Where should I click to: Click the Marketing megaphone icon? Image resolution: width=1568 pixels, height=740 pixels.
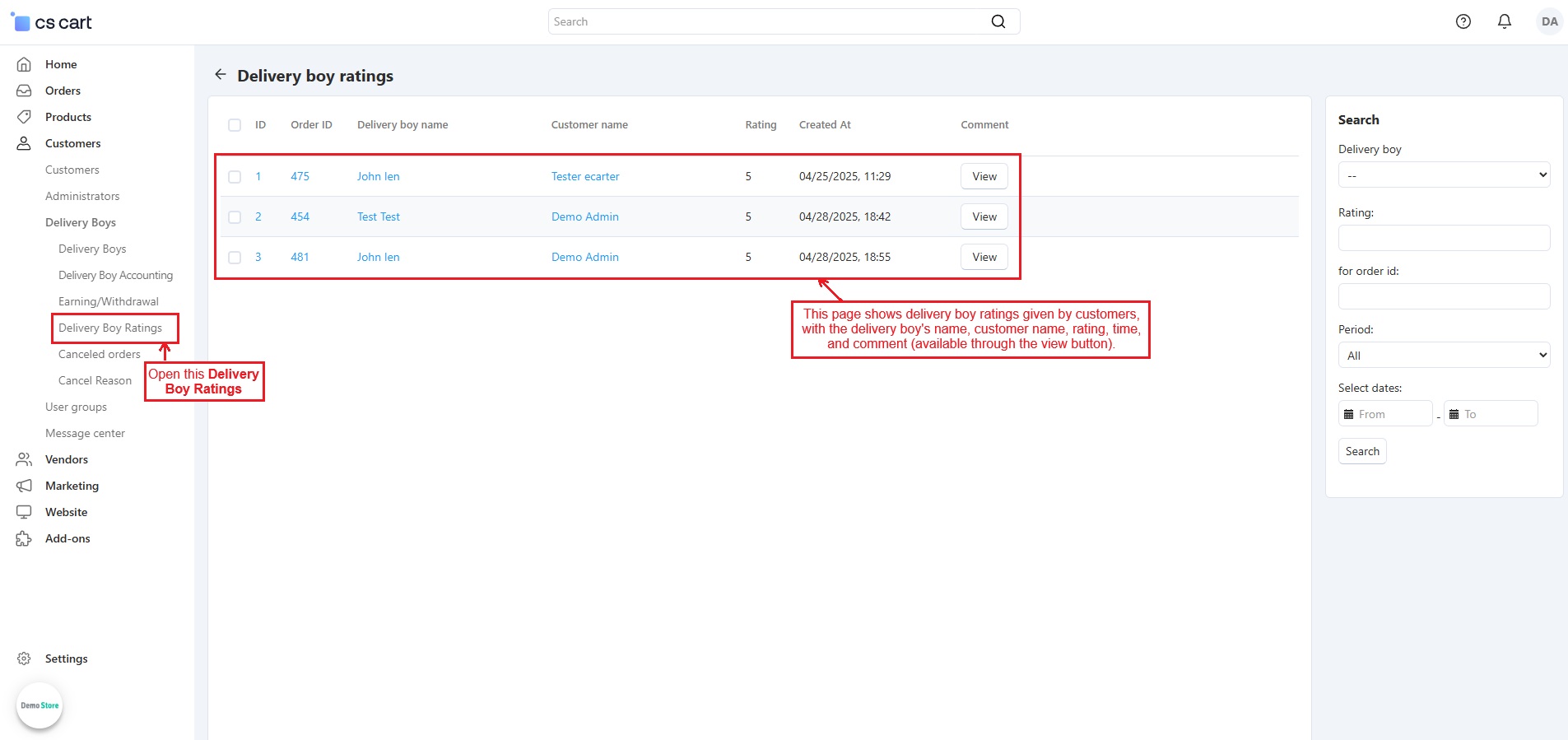coord(24,486)
